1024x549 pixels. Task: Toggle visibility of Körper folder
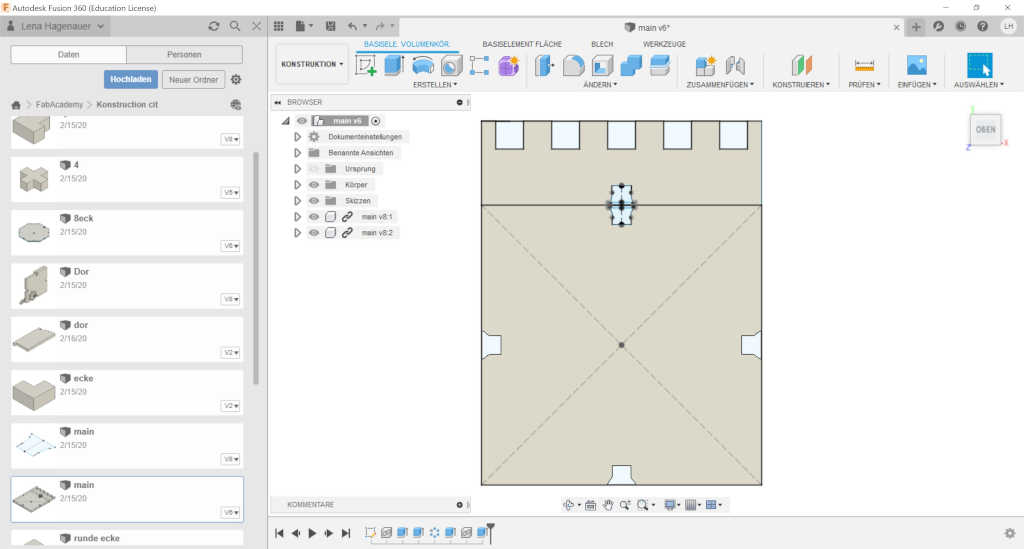314,185
